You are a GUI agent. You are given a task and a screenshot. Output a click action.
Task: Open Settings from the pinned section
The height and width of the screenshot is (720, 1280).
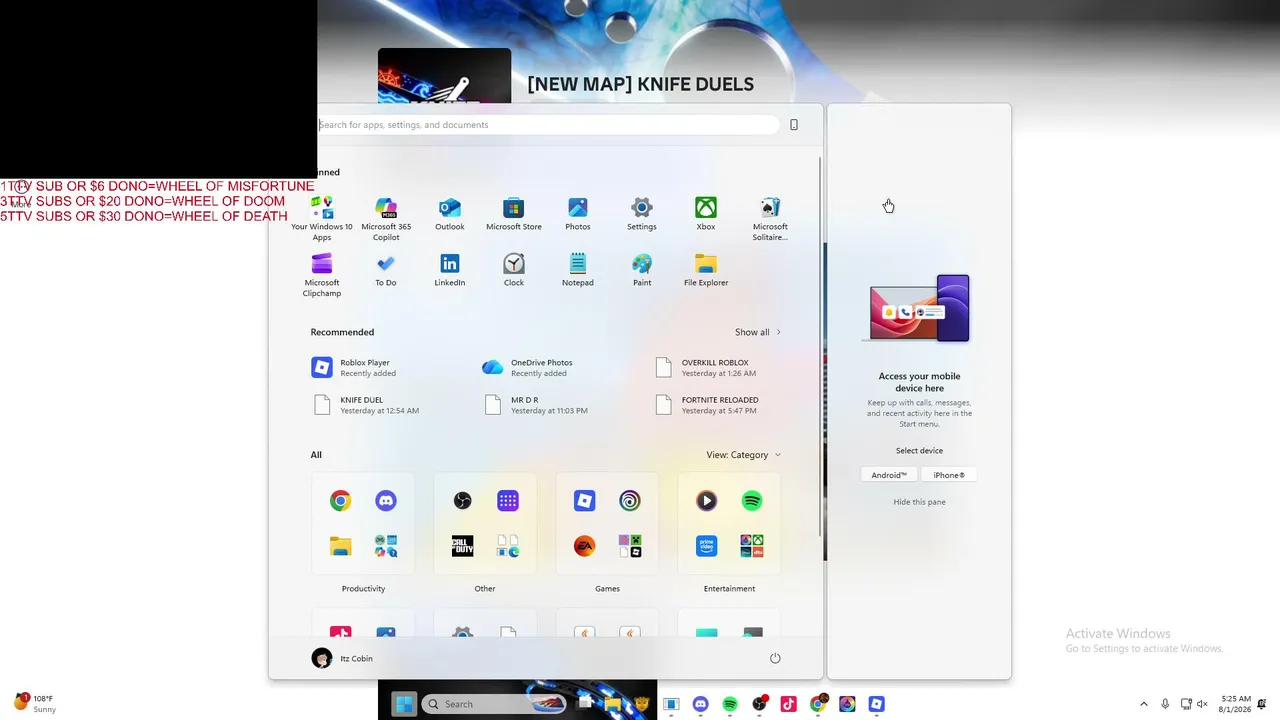642,214
